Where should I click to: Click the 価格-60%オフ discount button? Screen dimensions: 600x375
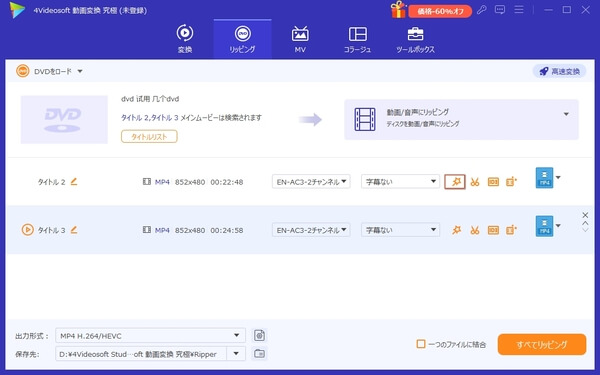click(440, 11)
